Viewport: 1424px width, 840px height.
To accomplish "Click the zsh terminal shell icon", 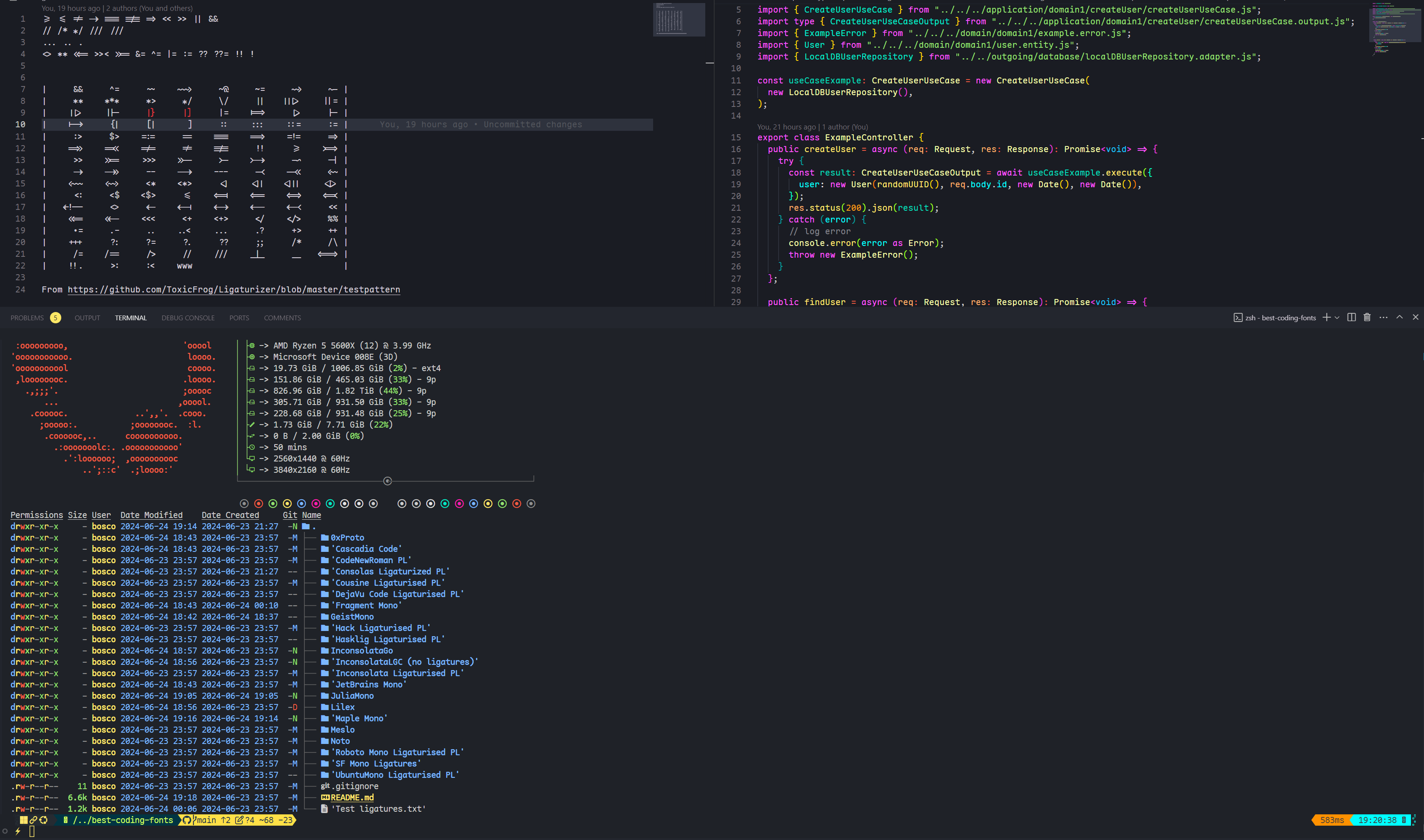I will point(1238,318).
